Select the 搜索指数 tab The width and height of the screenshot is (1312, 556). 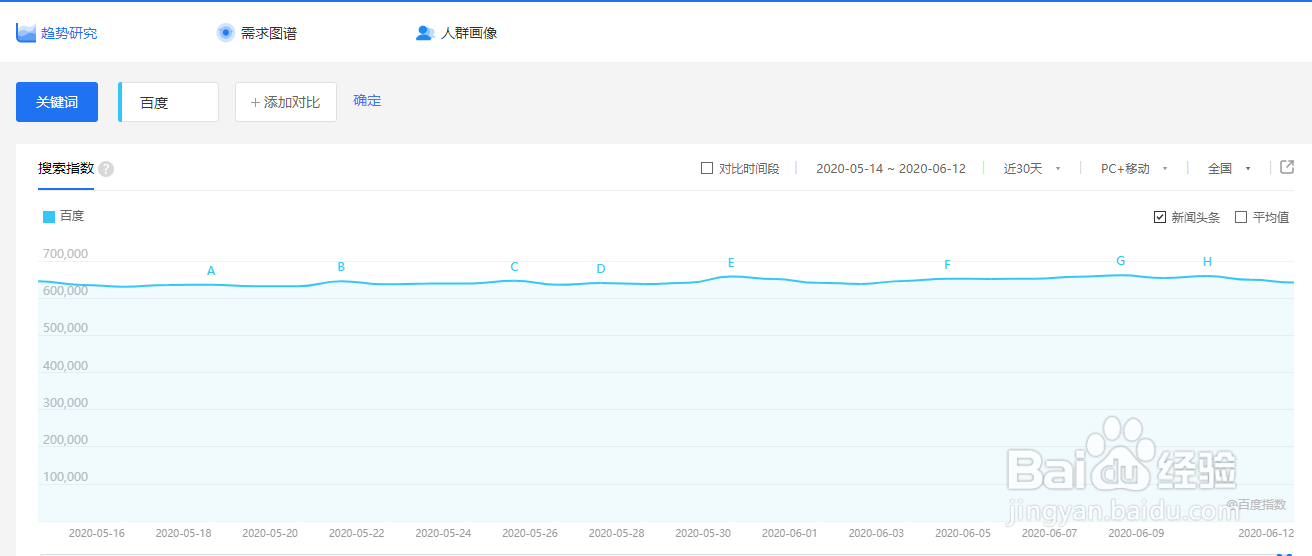pos(66,168)
